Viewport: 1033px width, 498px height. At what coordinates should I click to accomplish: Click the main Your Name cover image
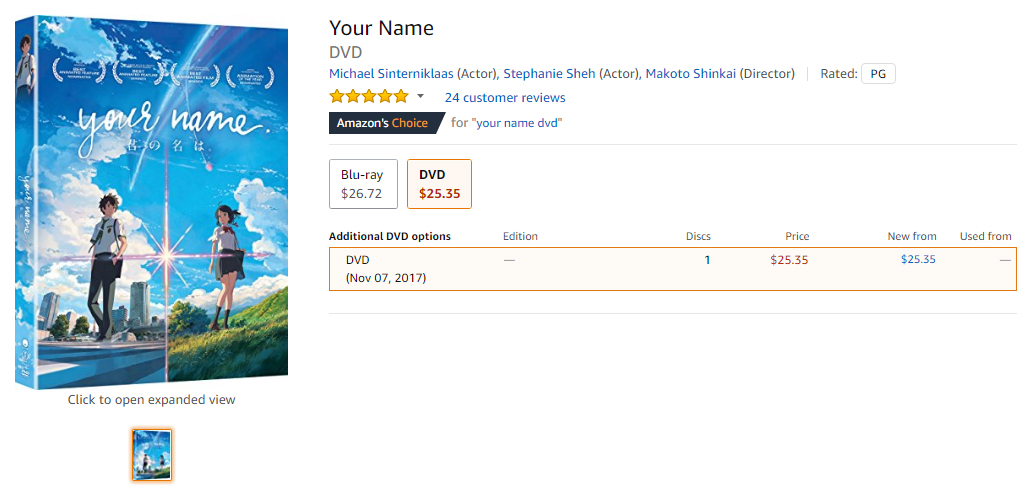coord(153,202)
